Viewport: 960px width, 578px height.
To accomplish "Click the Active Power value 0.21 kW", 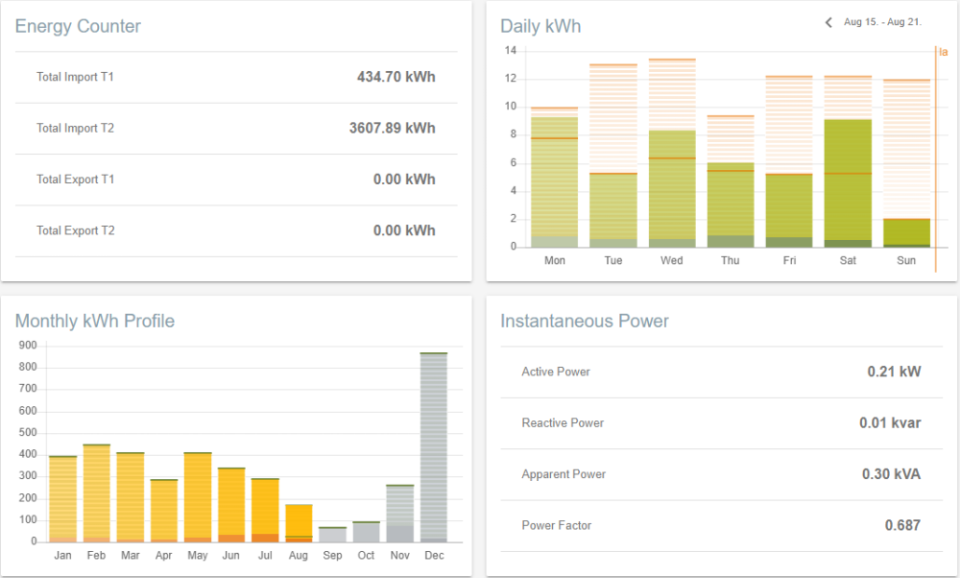I will point(894,372).
